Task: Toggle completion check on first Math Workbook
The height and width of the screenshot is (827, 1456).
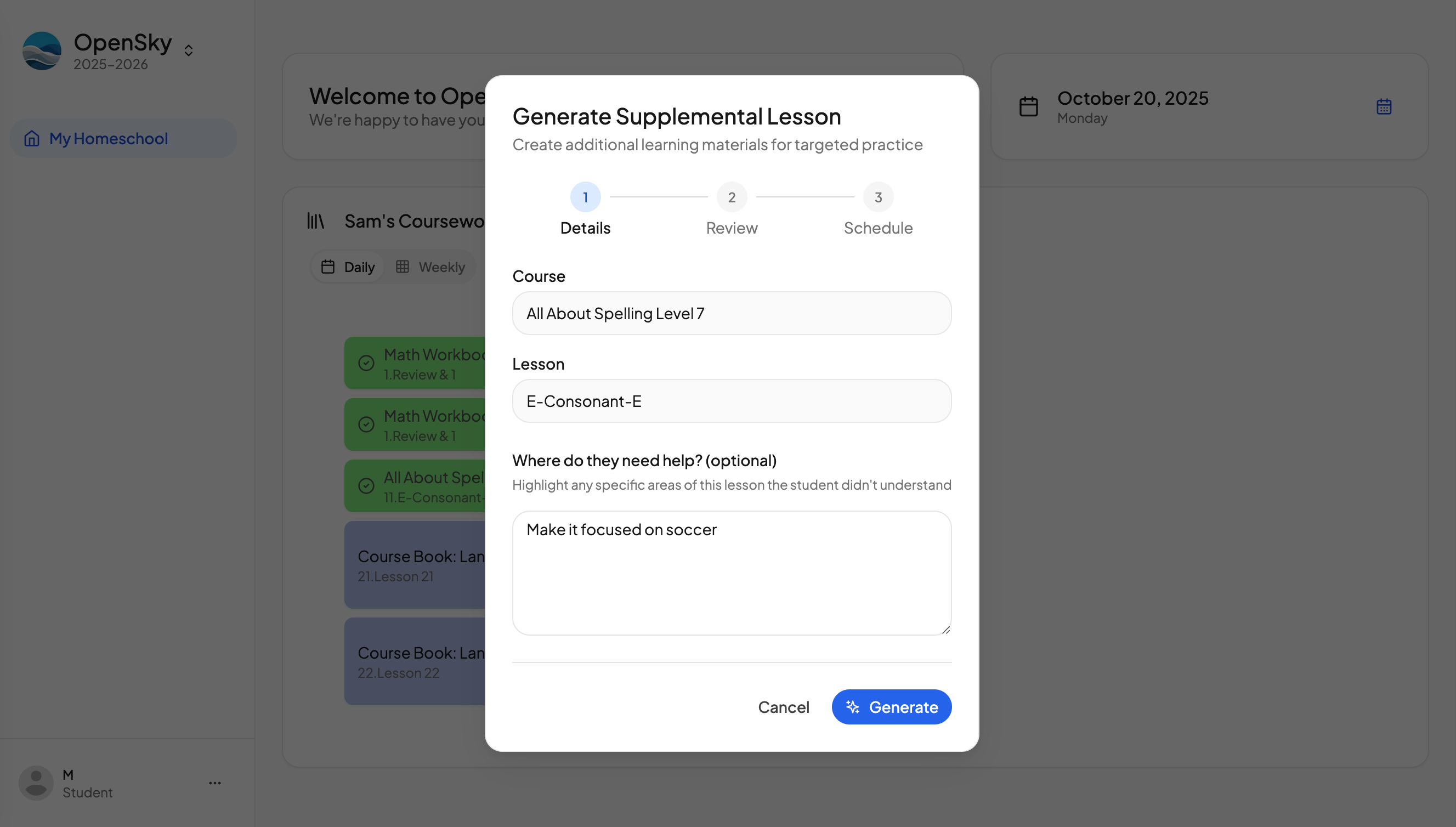Action: point(366,364)
